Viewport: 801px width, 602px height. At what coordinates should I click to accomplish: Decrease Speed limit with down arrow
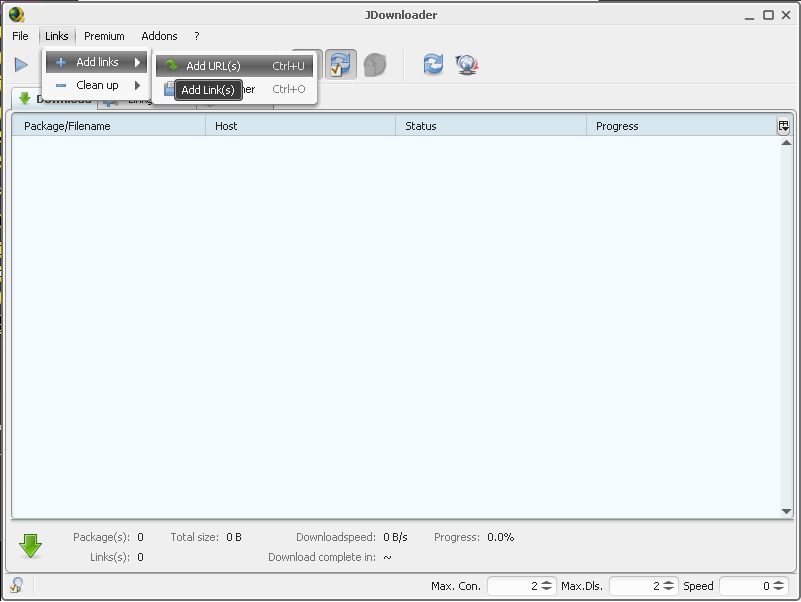coord(779,589)
